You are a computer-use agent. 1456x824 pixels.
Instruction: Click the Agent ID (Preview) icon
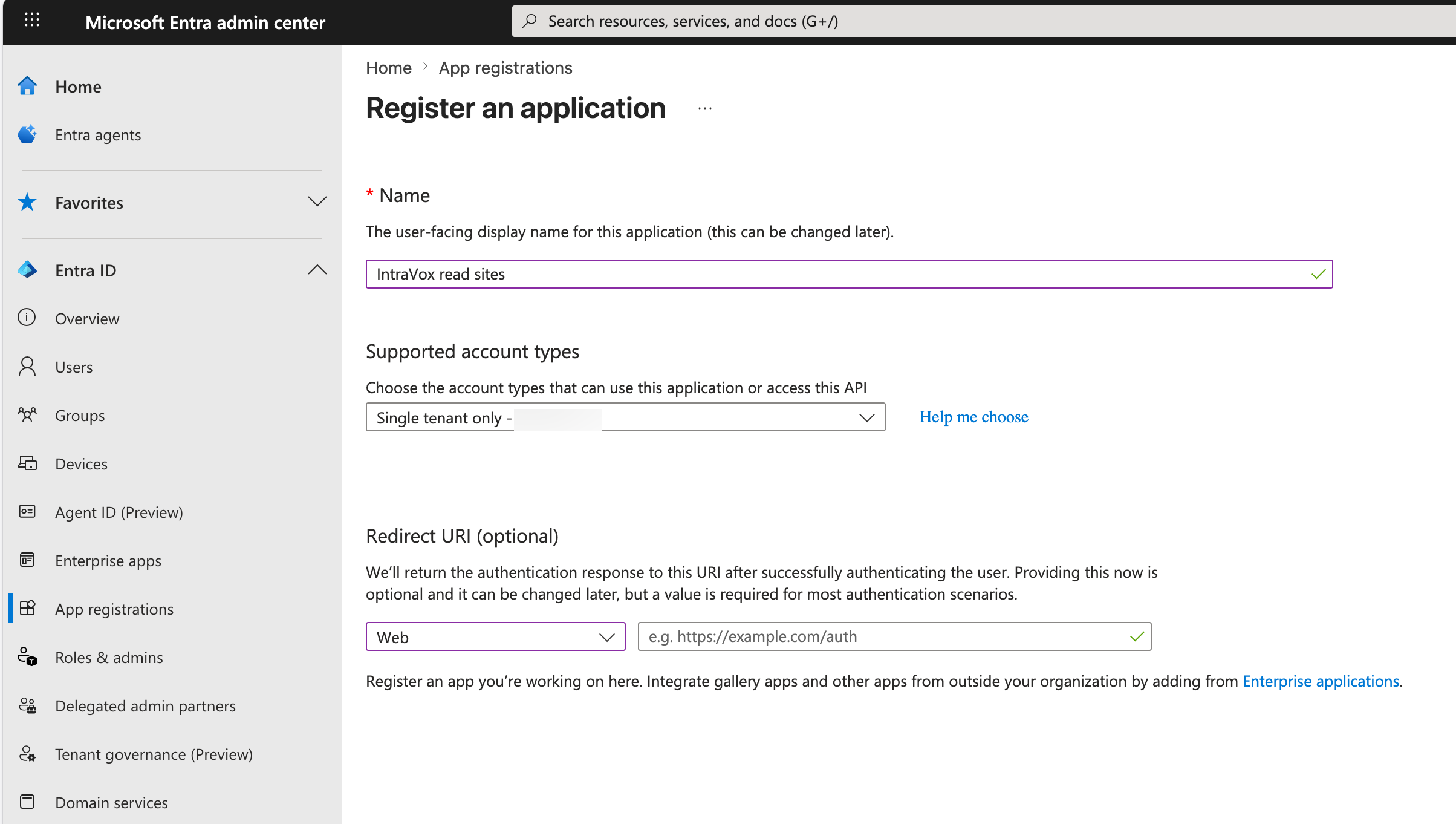pyautogui.click(x=27, y=512)
